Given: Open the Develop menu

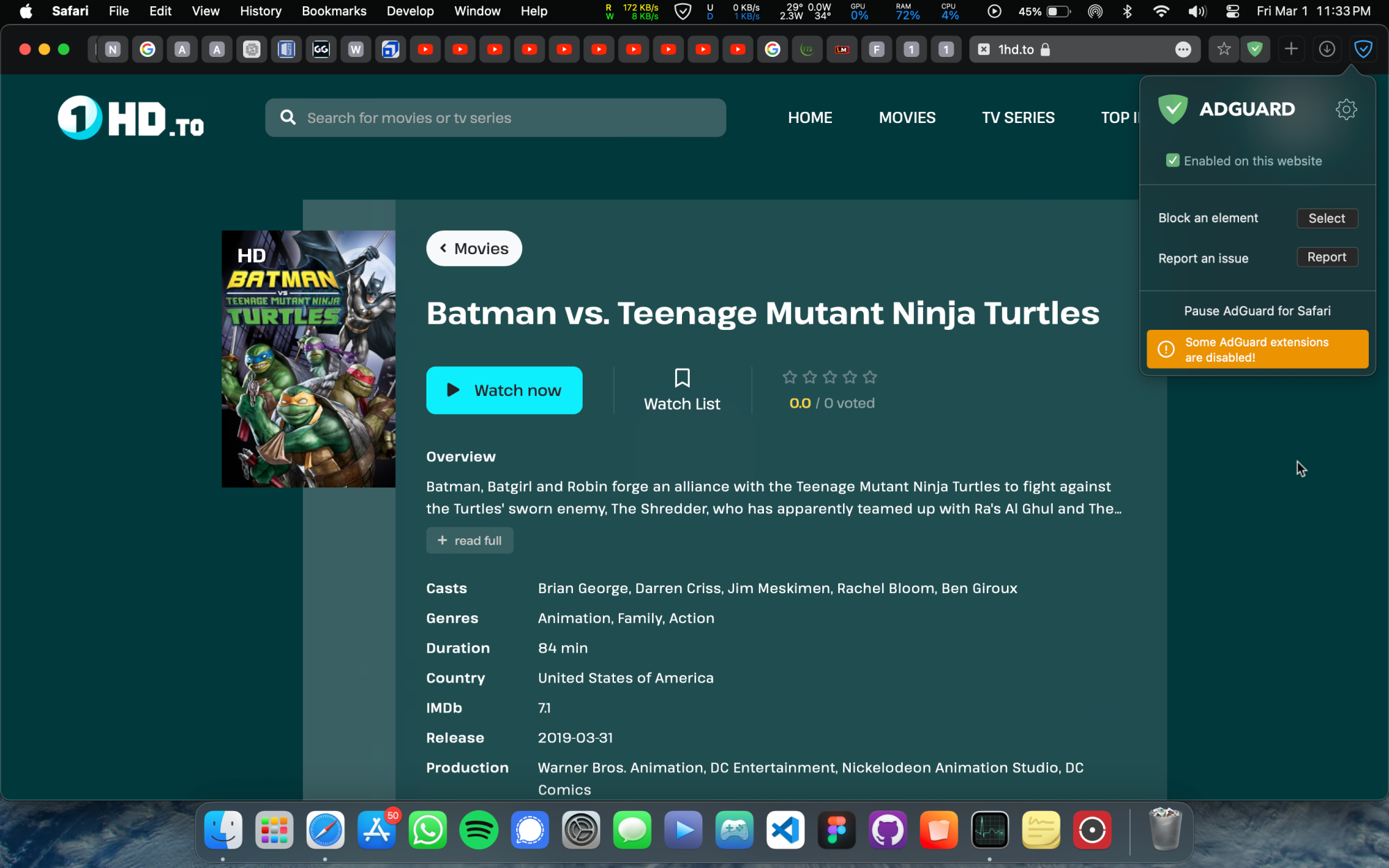Looking at the screenshot, I should 410,11.
